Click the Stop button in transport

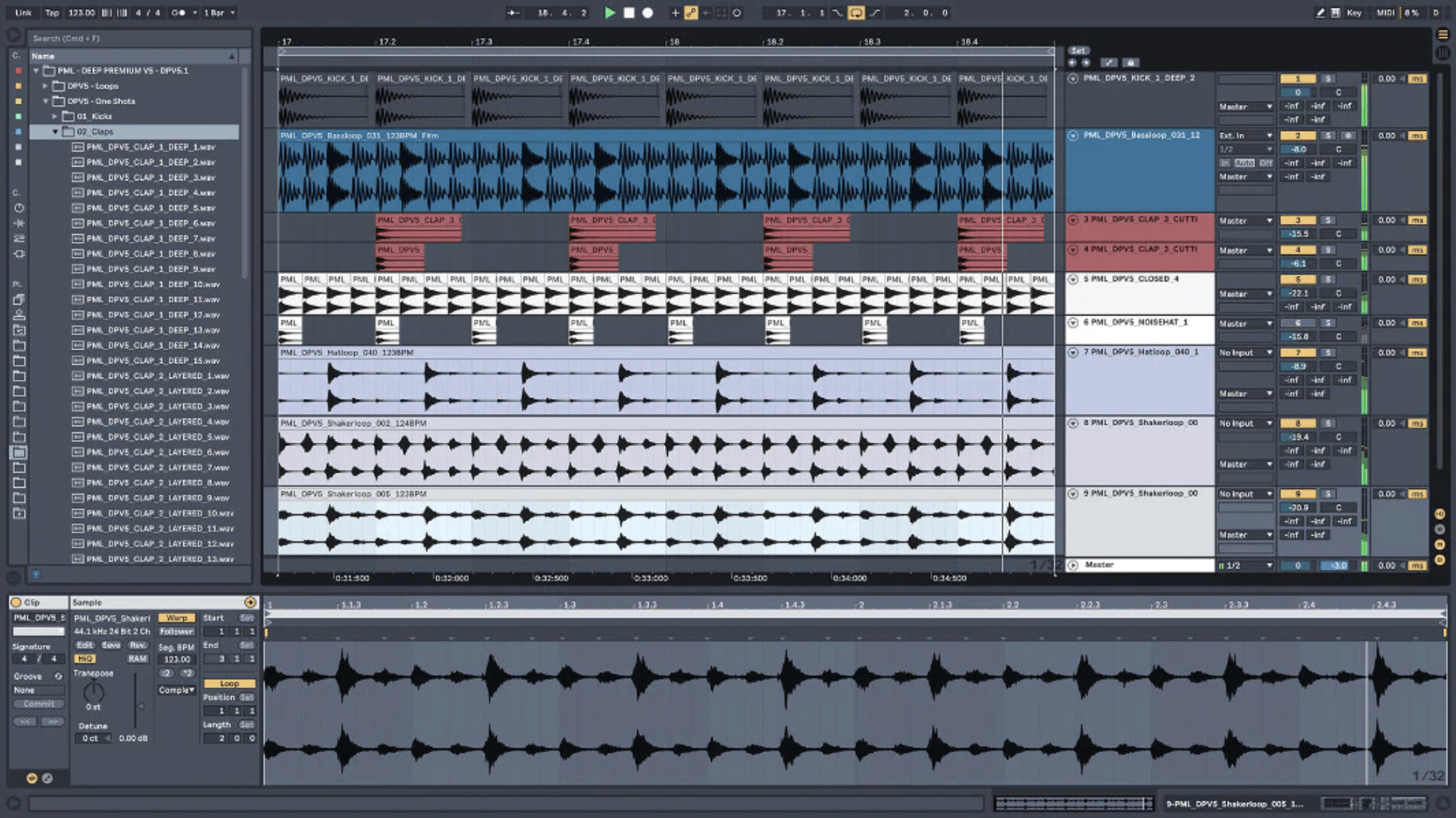point(629,12)
